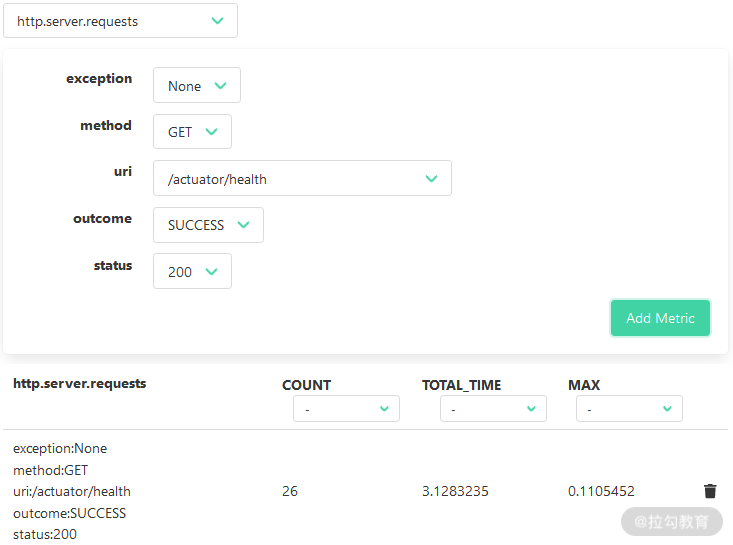Click the status:200 tag in the row

(45, 534)
